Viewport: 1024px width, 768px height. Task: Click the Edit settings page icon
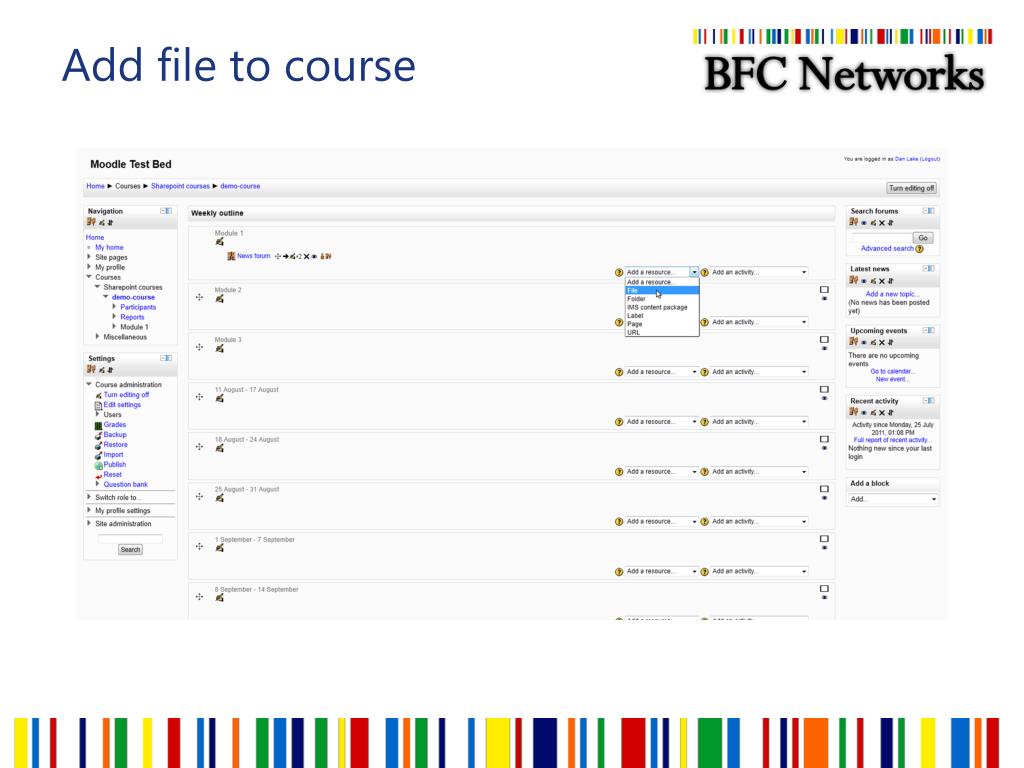[x=98, y=406]
